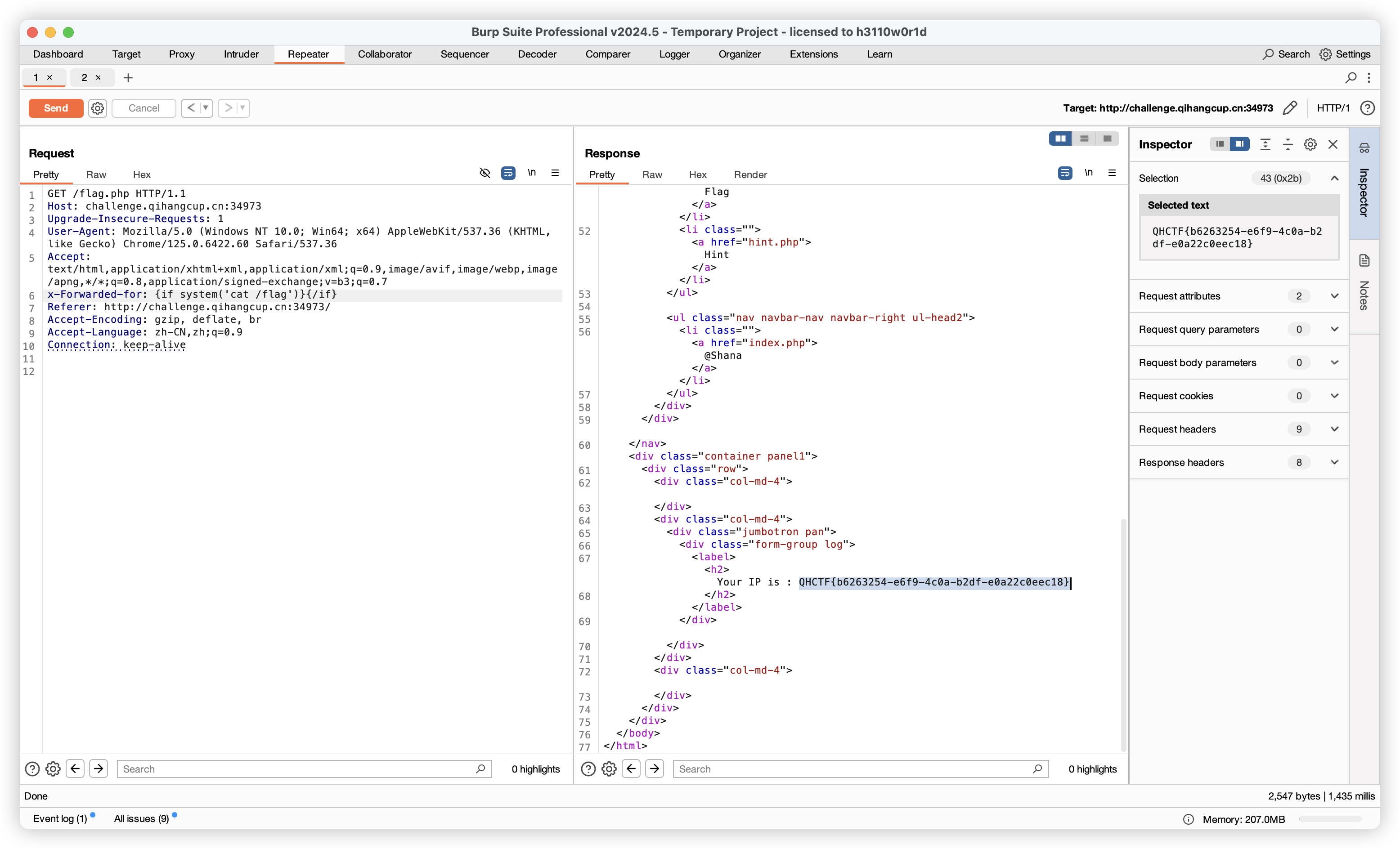Open Inspector settings gear icon

point(1310,144)
